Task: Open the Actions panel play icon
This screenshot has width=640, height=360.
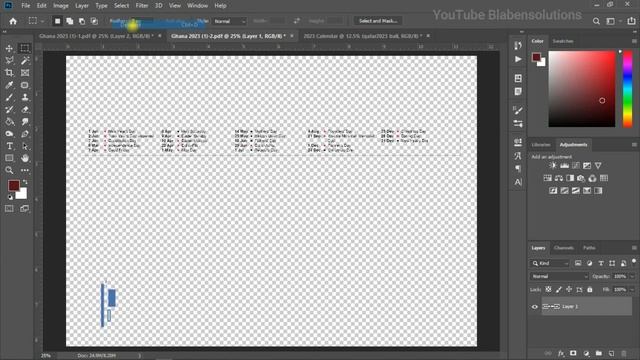Action: 518,59
